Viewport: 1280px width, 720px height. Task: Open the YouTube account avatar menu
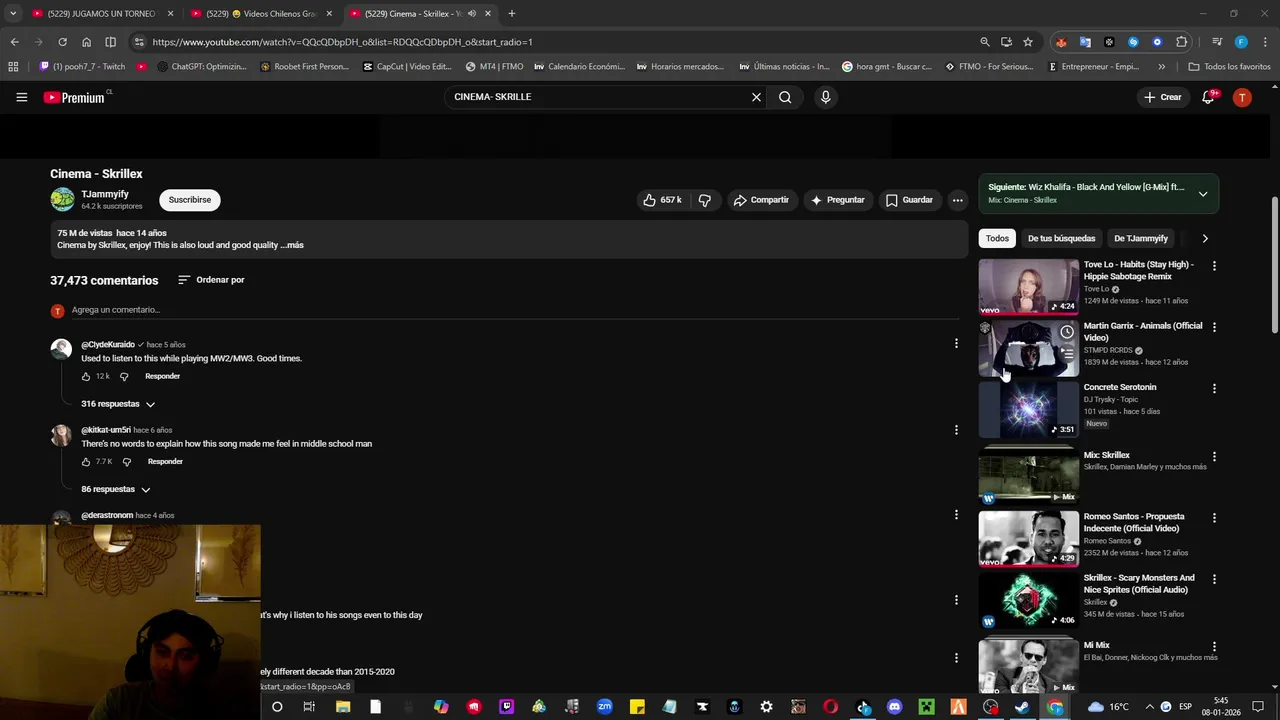[x=1242, y=97]
